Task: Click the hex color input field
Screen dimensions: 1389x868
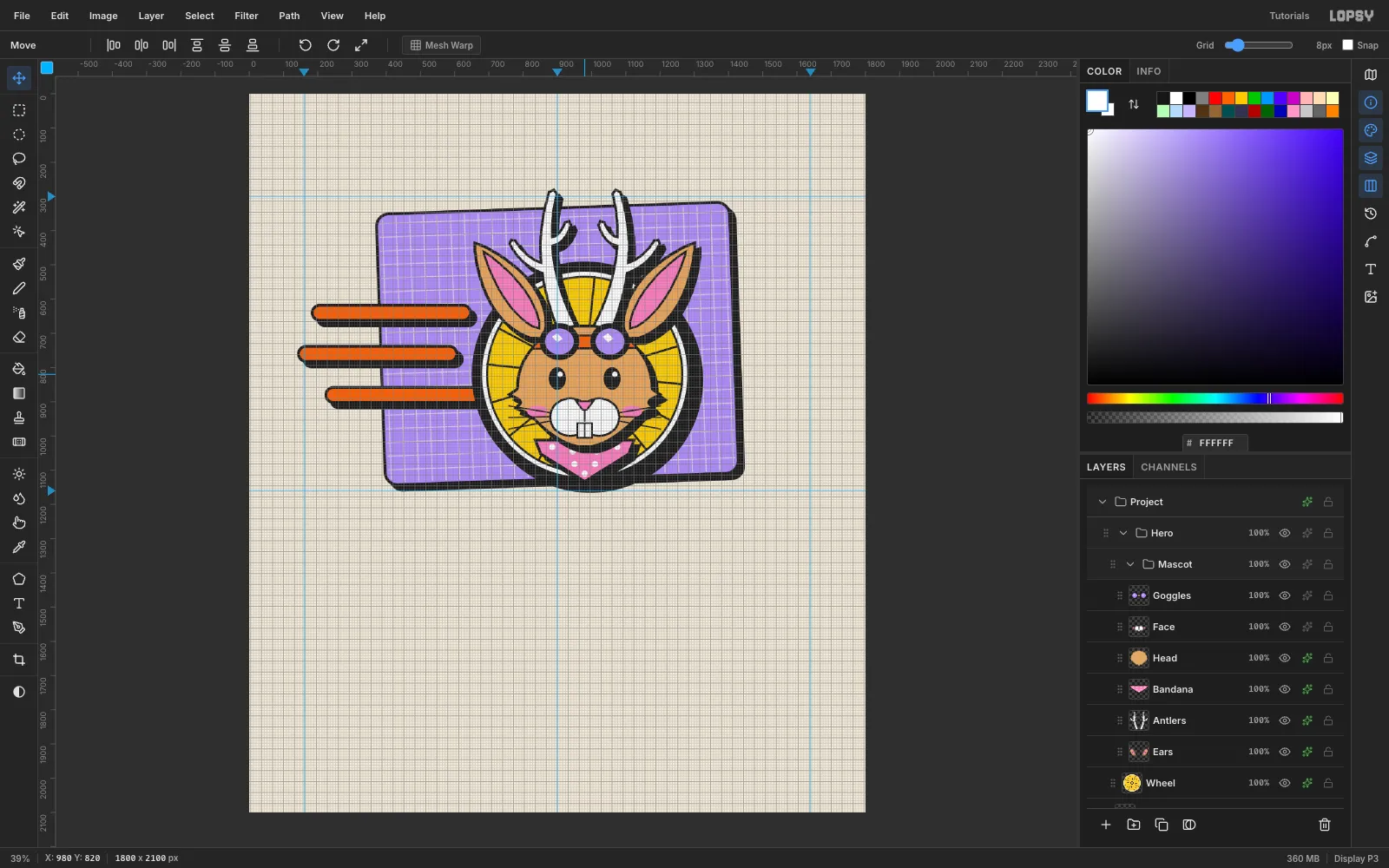Action: [x=1215, y=443]
